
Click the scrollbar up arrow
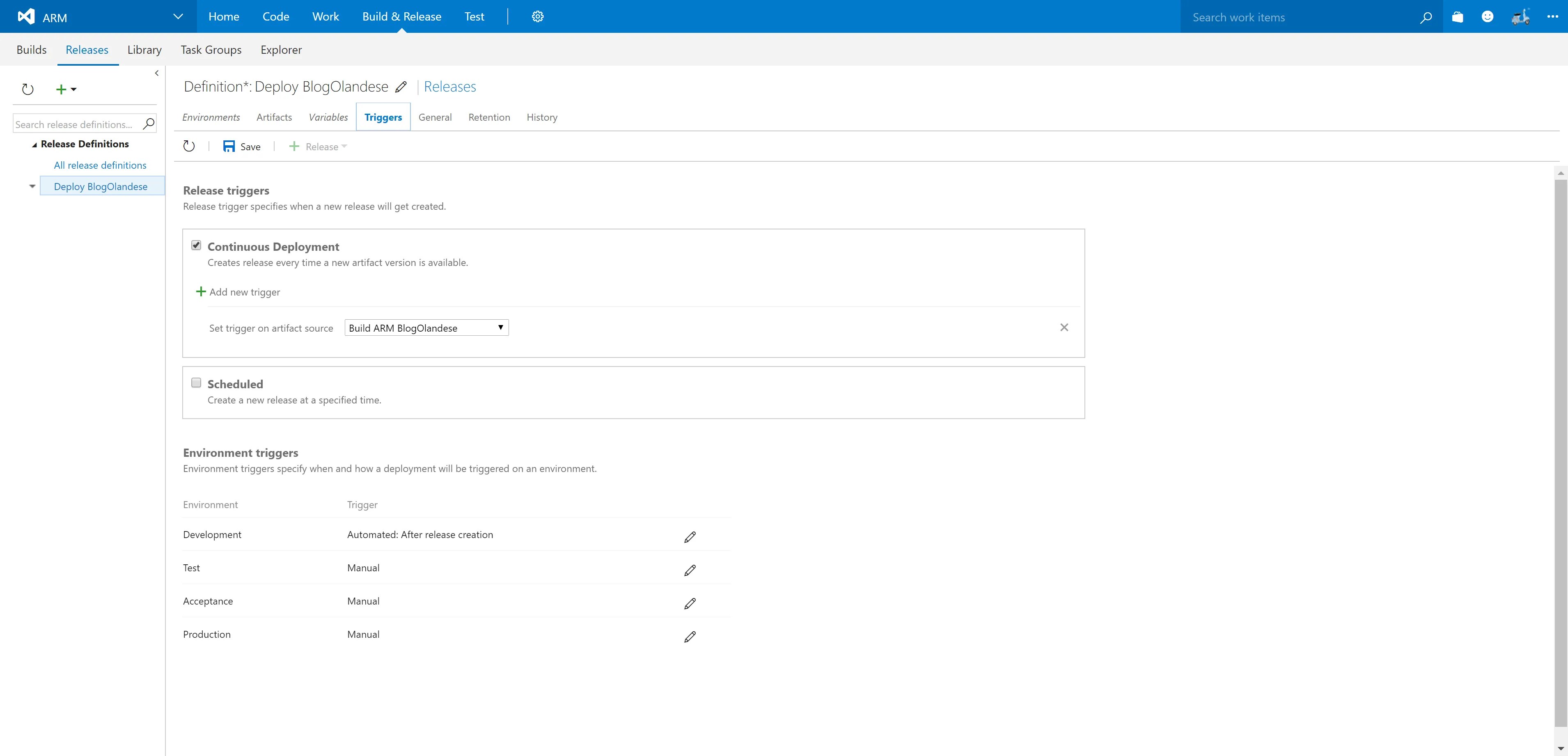[x=1560, y=174]
